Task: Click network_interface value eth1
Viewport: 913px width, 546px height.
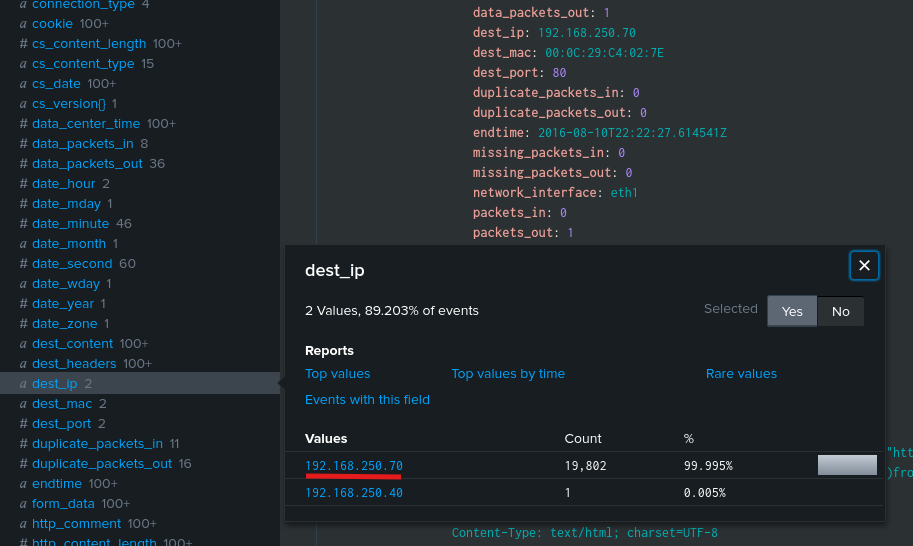Action: coord(624,193)
